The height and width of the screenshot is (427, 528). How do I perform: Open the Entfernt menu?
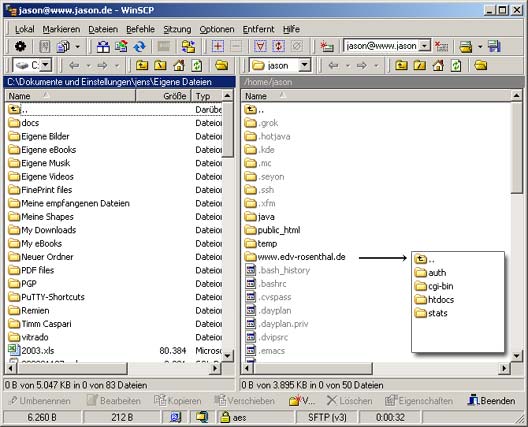point(258,29)
